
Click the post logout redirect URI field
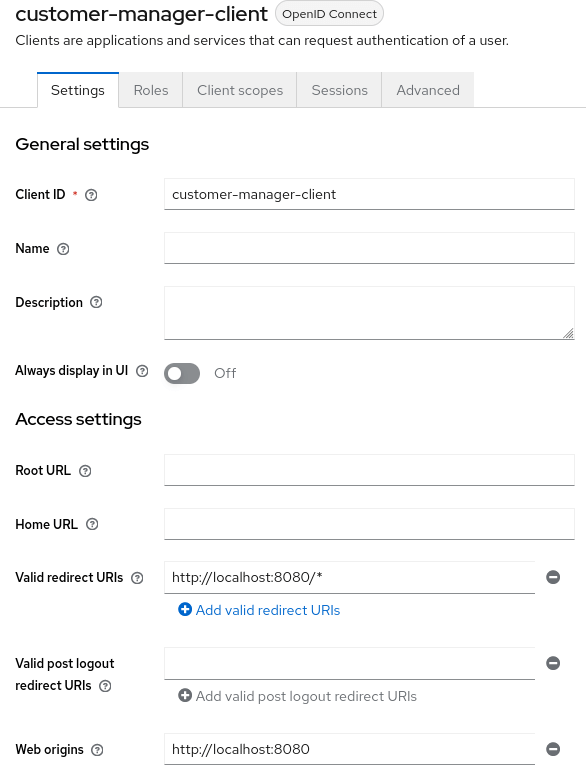click(349, 664)
